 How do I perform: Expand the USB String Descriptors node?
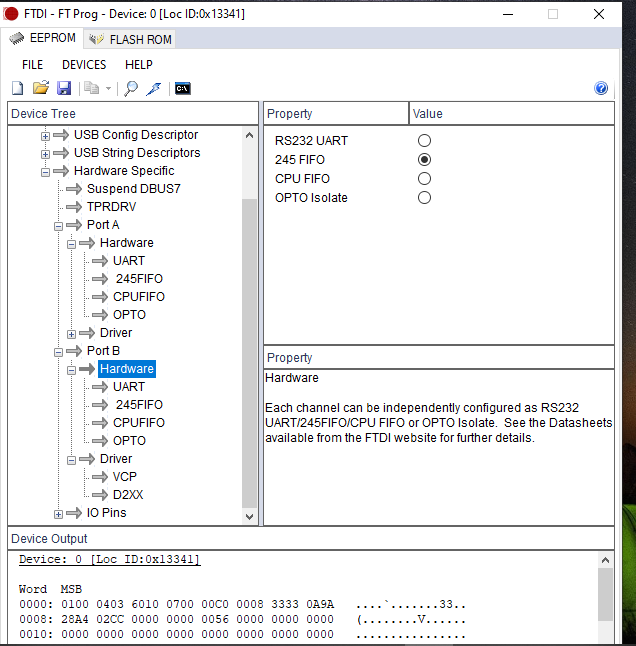(45, 154)
